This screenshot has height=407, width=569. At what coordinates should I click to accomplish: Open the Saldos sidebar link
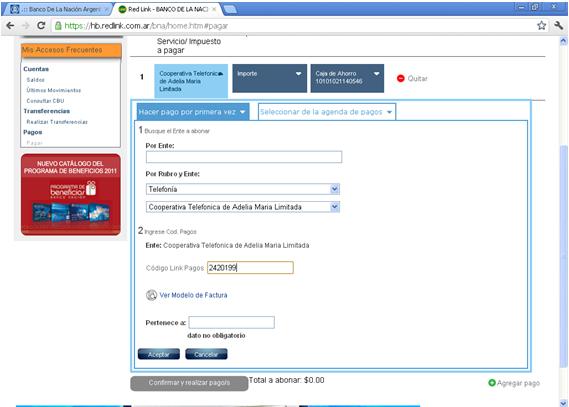click(36, 79)
